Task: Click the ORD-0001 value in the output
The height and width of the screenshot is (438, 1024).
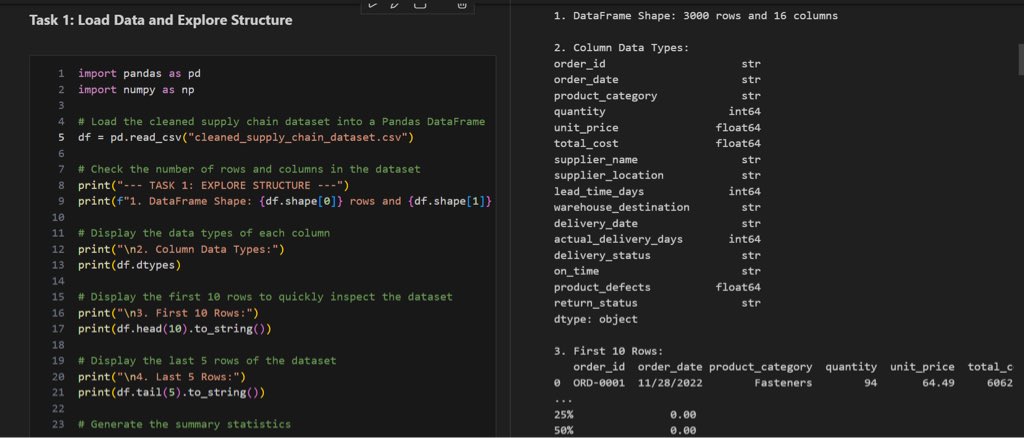Action: [599, 383]
